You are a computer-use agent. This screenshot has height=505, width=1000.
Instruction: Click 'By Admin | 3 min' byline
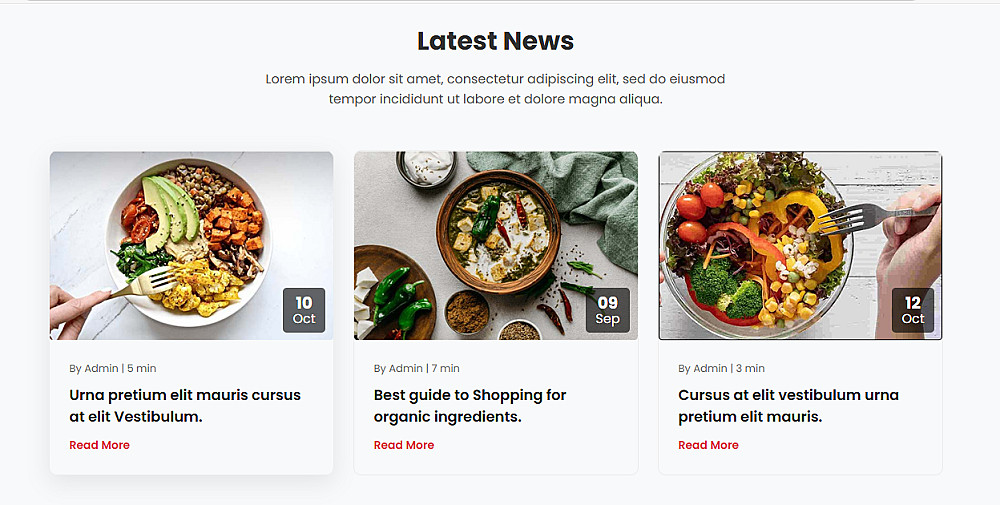click(721, 369)
